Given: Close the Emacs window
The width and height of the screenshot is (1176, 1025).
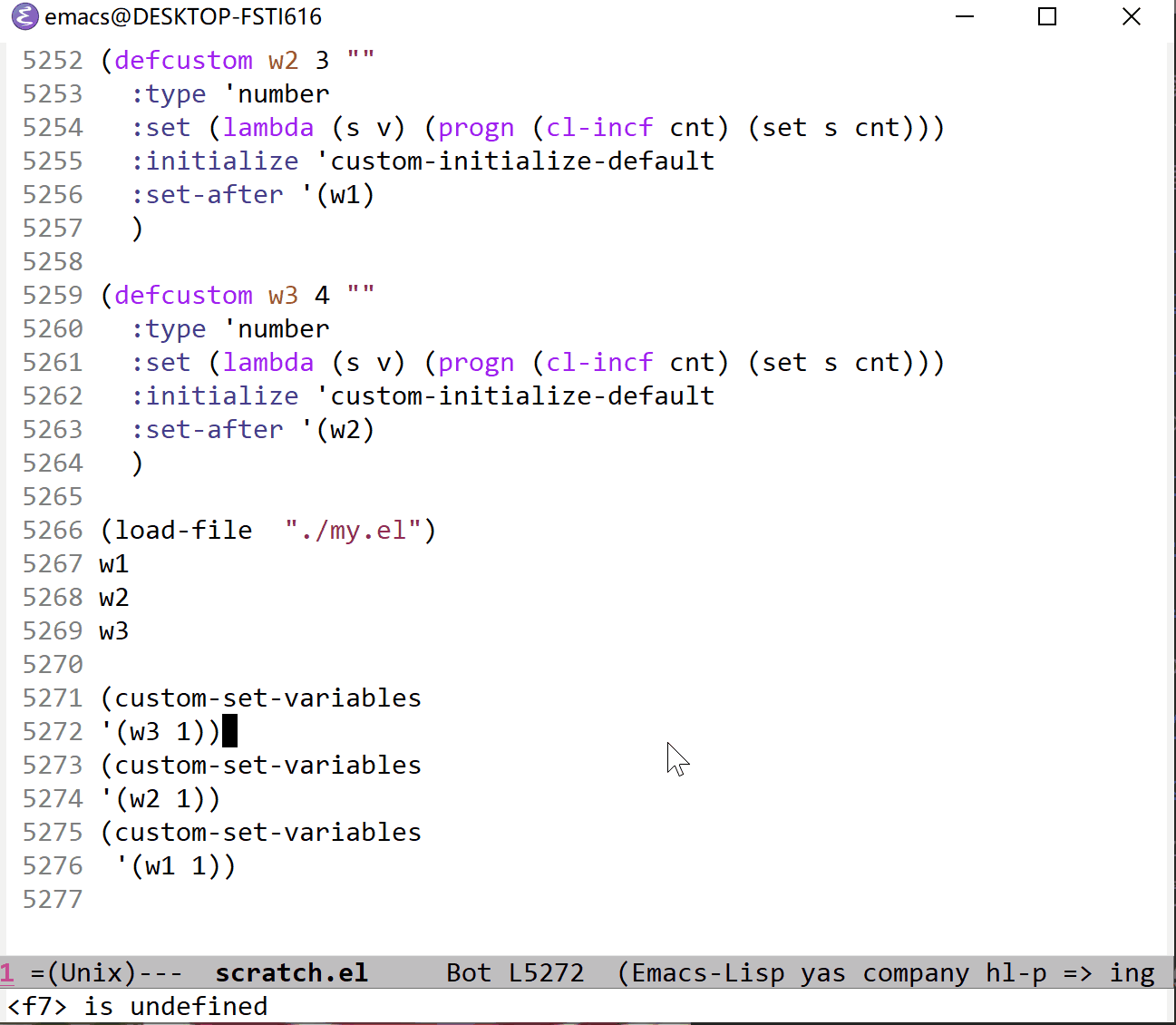Looking at the screenshot, I should coord(1131,17).
